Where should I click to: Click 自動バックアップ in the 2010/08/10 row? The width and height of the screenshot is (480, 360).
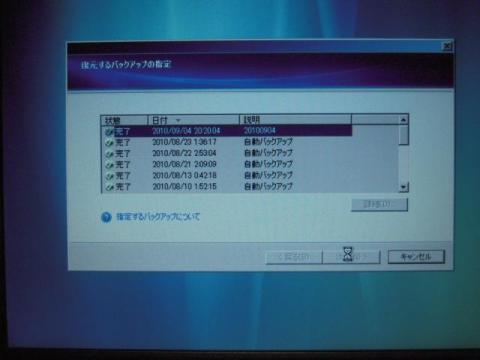click(268, 186)
